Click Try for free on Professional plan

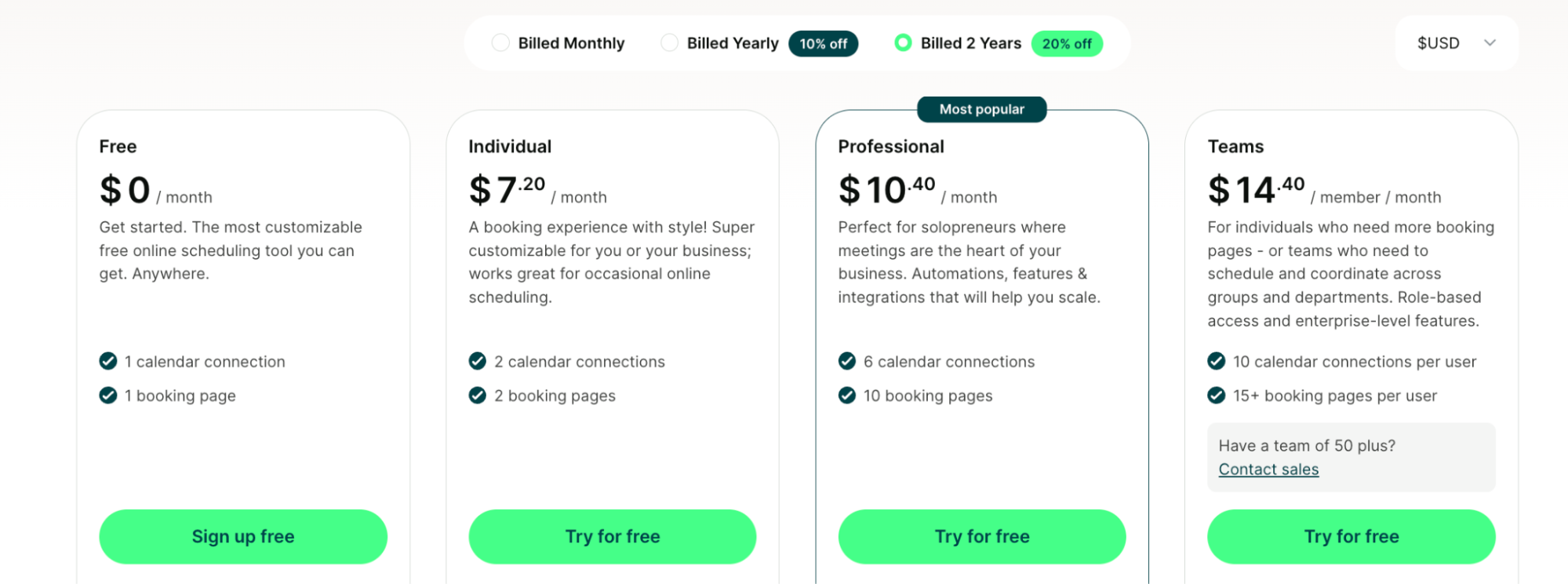pos(981,536)
